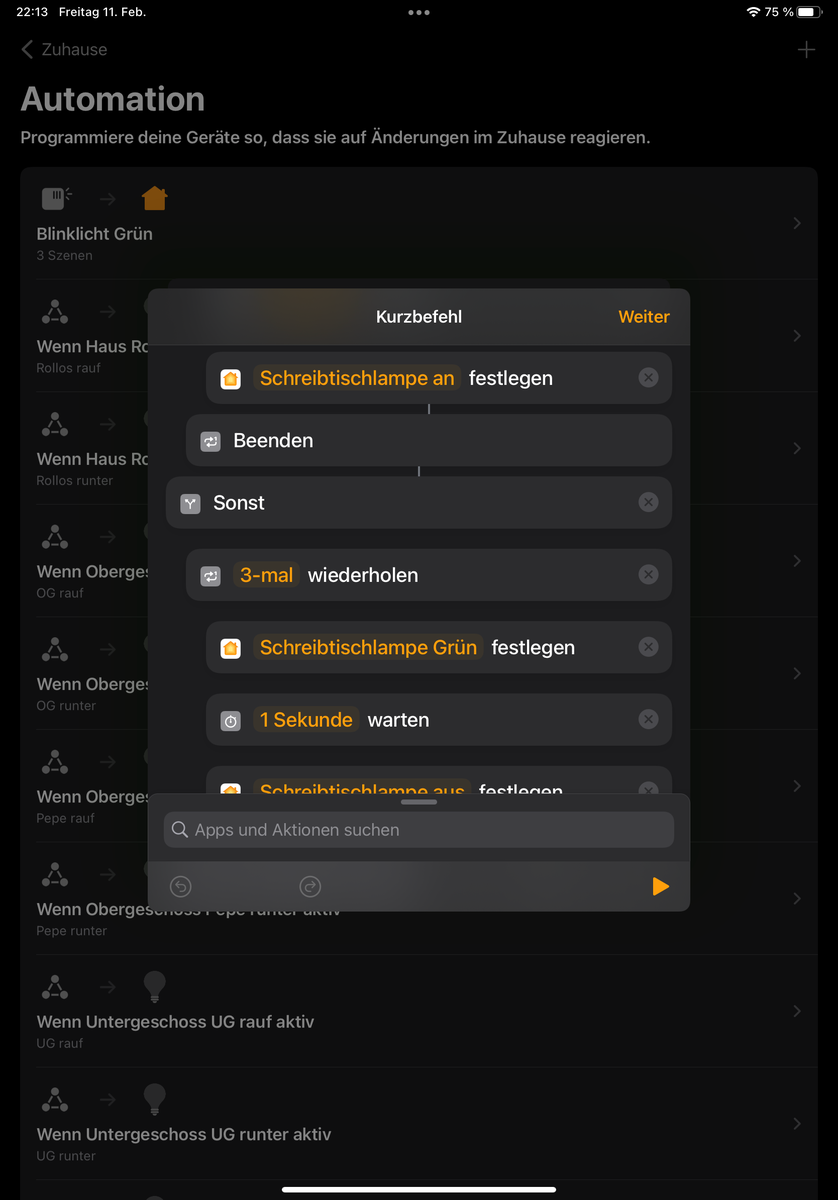Screen dimensions: 838x1200
Task: Tap the redo arrow icon
Action: 310,886
